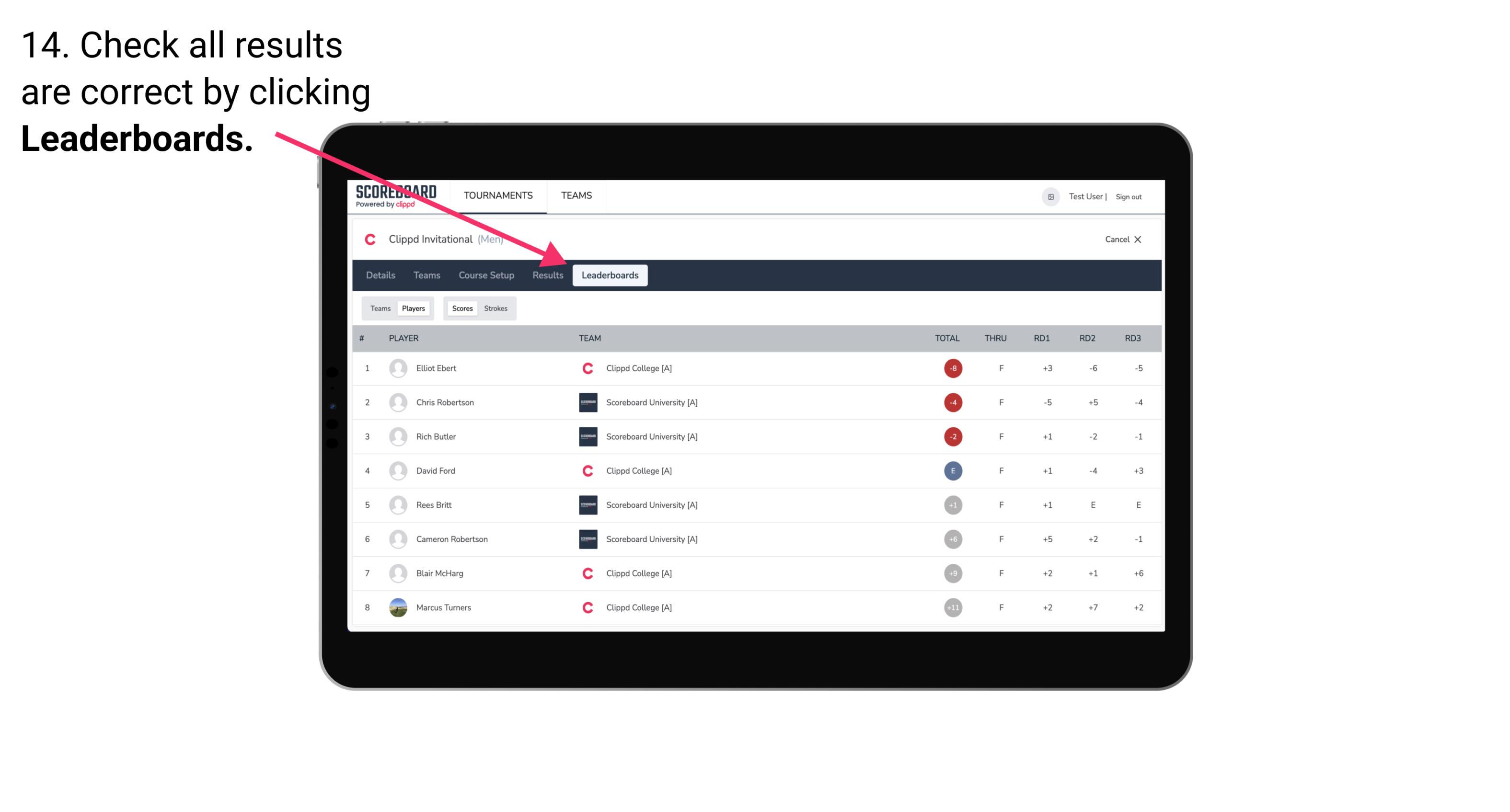Toggle the Teams filter button

tap(379, 308)
